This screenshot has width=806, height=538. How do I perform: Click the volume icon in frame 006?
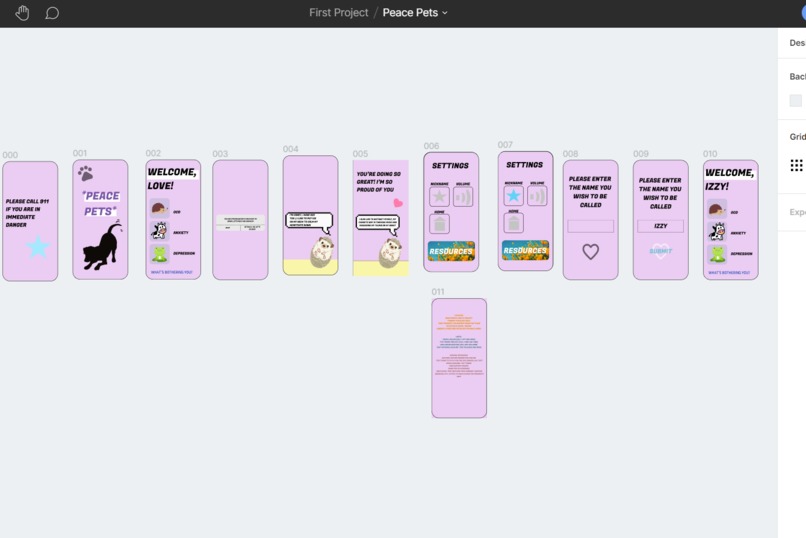click(x=463, y=197)
